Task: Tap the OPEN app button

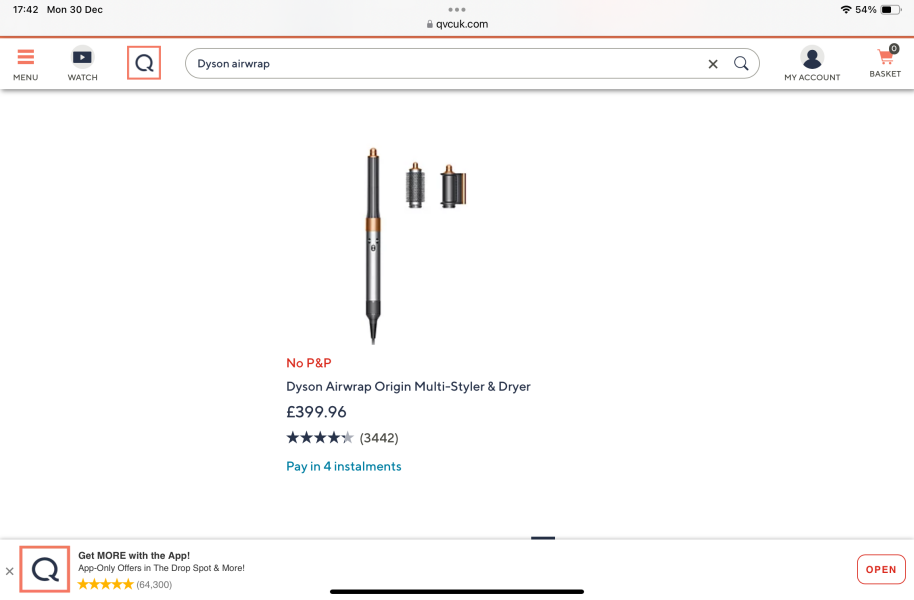Action: pyautogui.click(x=881, y=570)
